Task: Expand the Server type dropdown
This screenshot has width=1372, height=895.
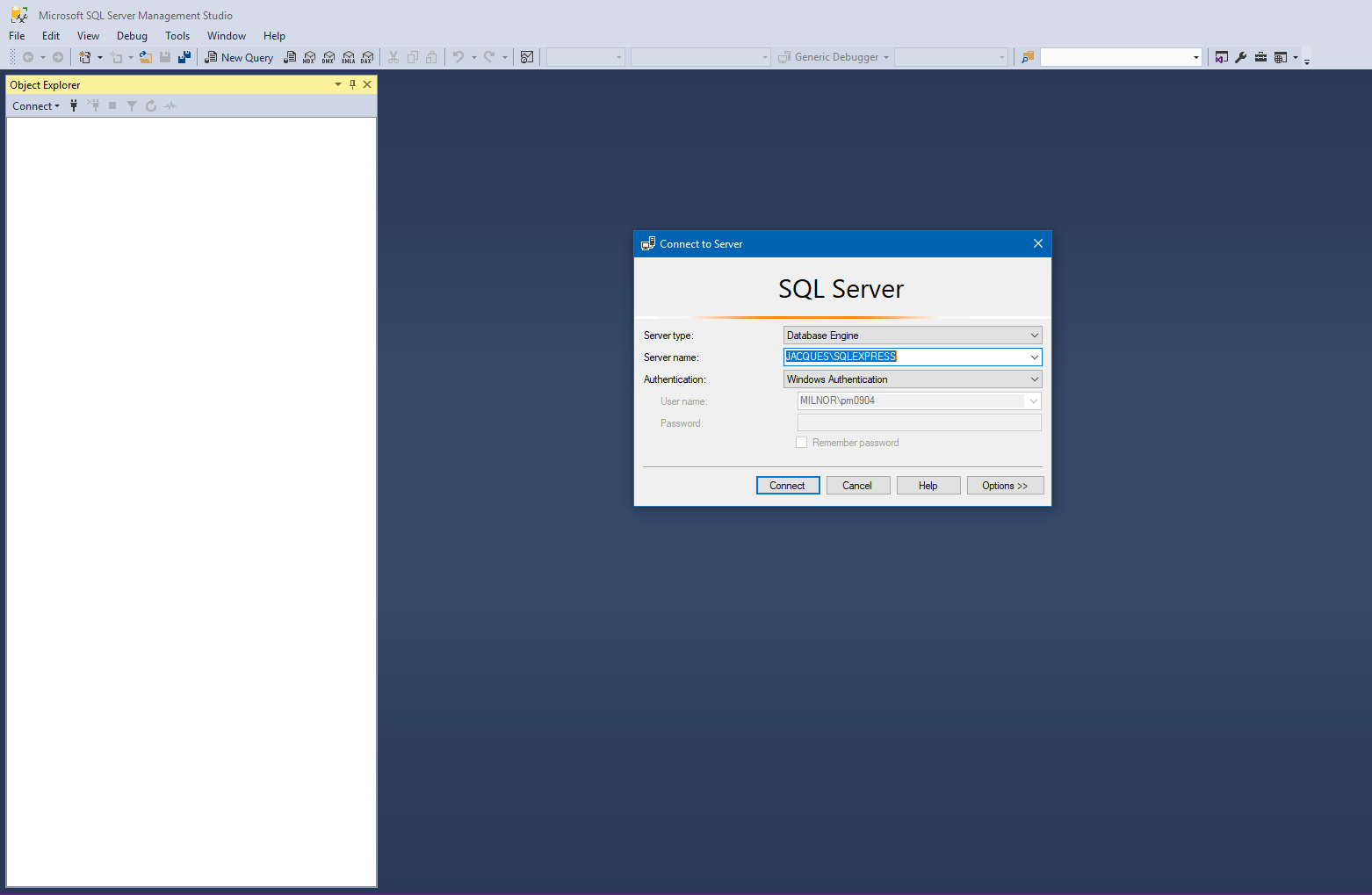Action: pyautogui.click(x=1035, y=336)
